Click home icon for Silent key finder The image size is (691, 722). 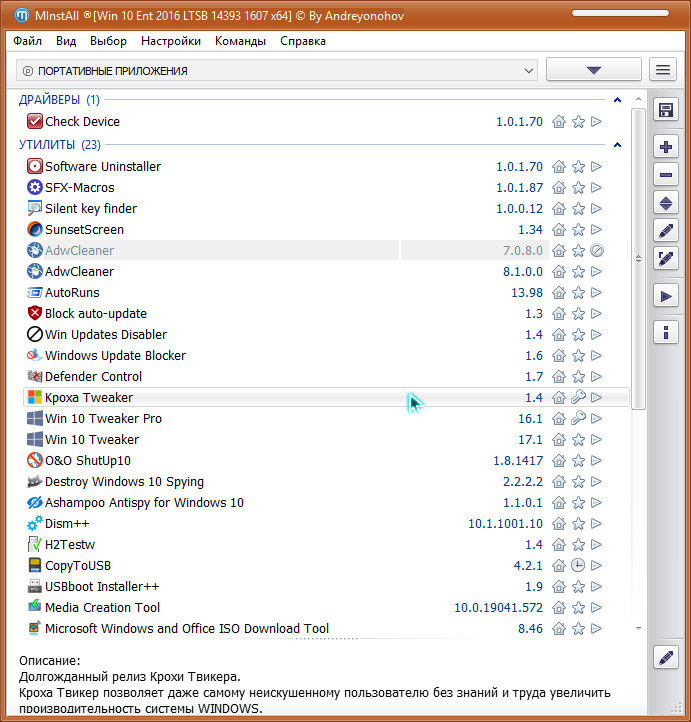(559, 209)
